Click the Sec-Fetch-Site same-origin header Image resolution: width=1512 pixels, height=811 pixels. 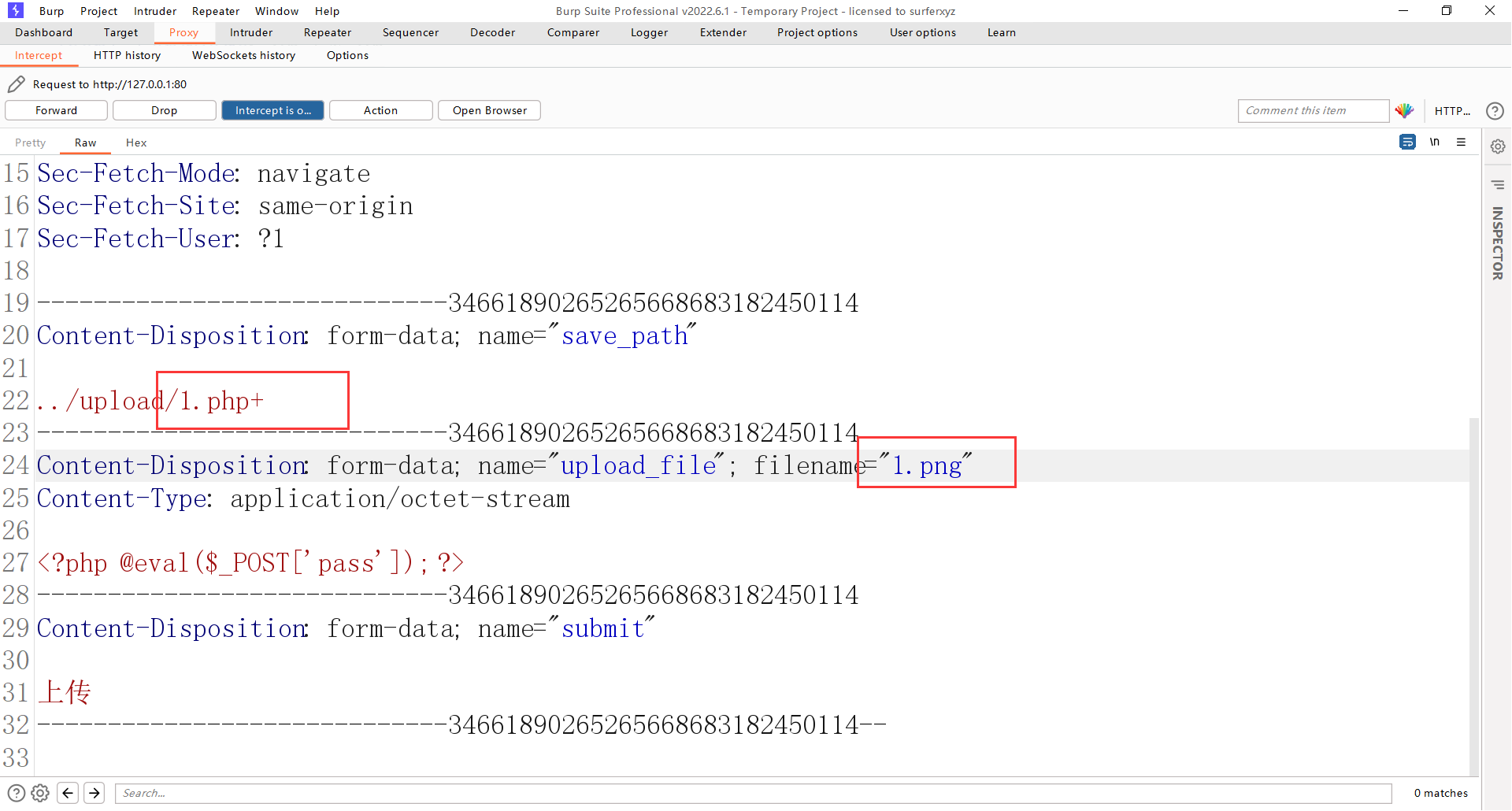(225, 206)
